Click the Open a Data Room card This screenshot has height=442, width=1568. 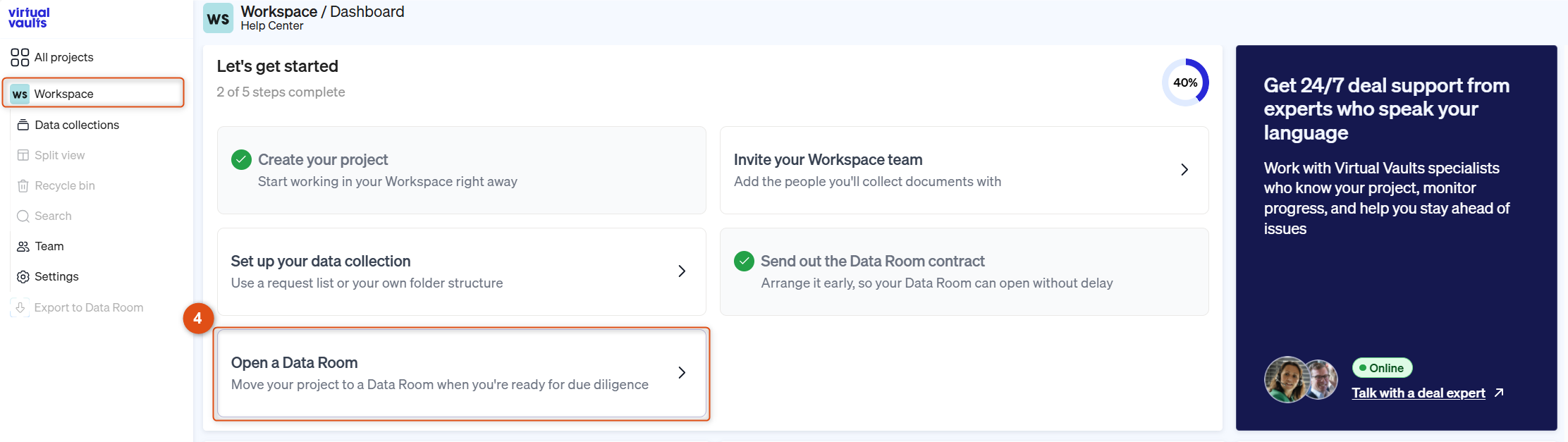462,373
